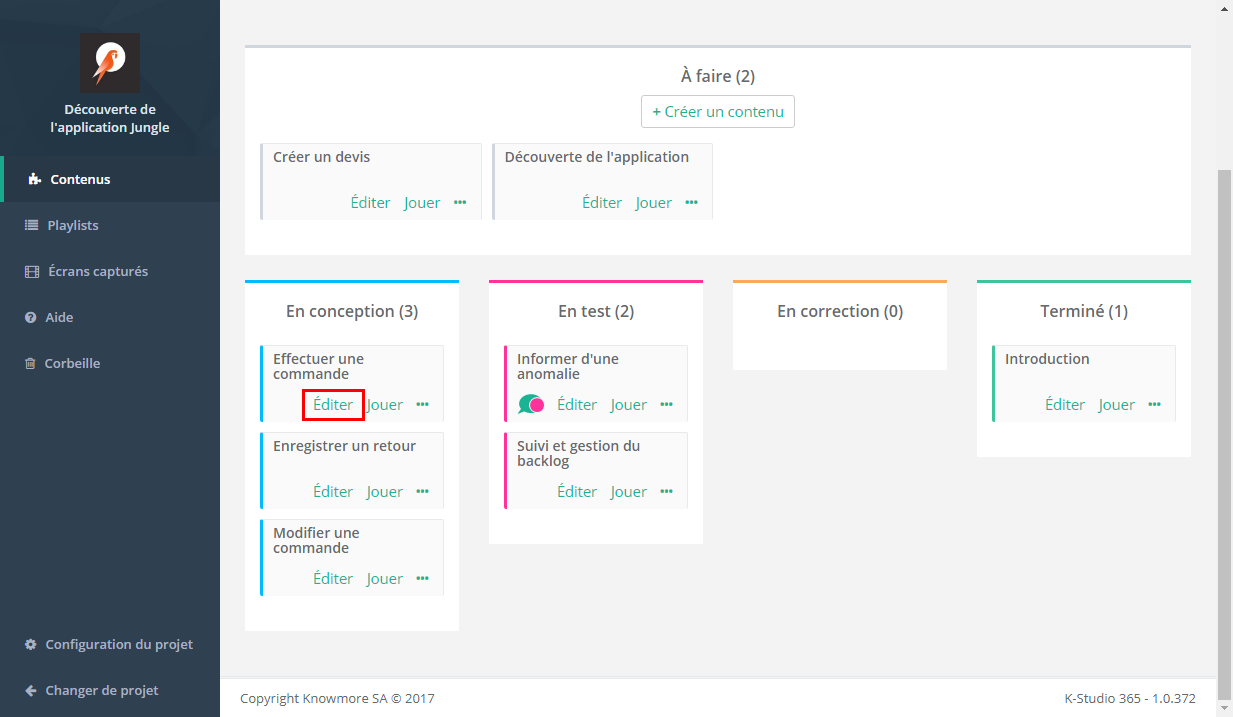This screenshot has width=1233, height=717.
Task: Play the Découverte de l'application content
Action: 654,203
